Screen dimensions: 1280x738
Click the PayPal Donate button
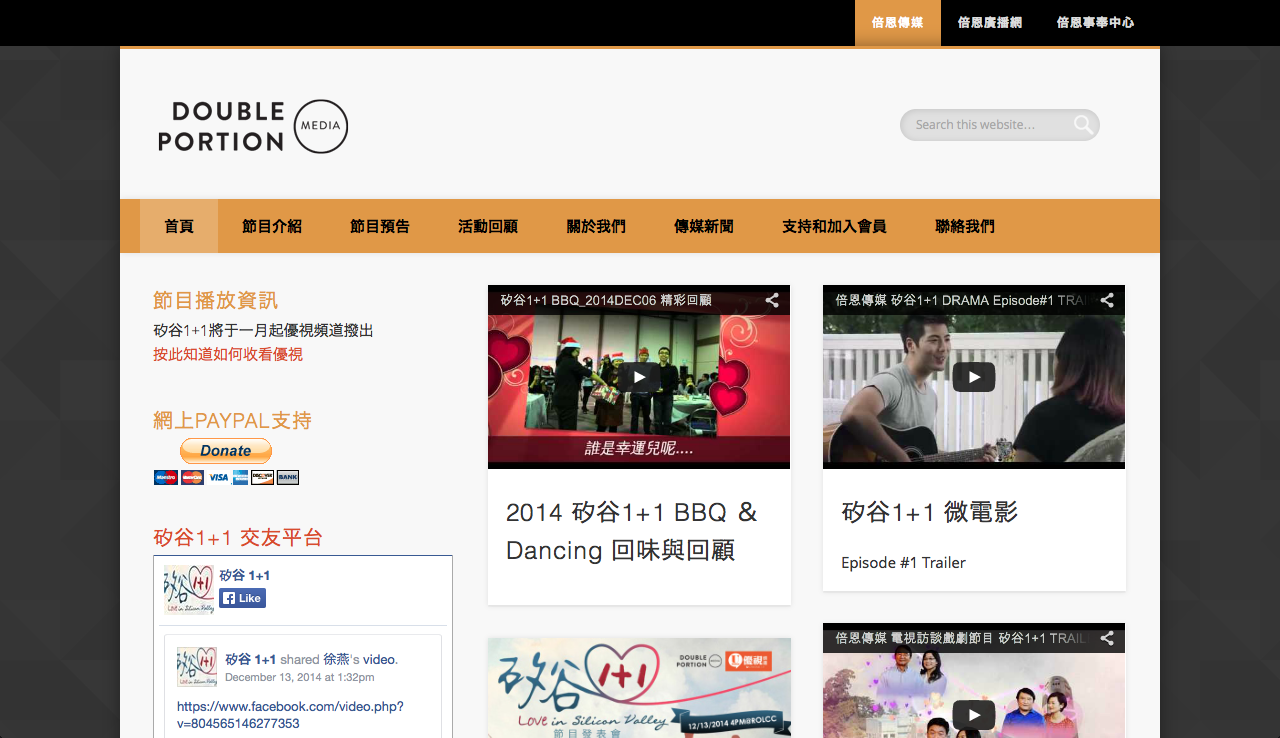coord(226,451)
